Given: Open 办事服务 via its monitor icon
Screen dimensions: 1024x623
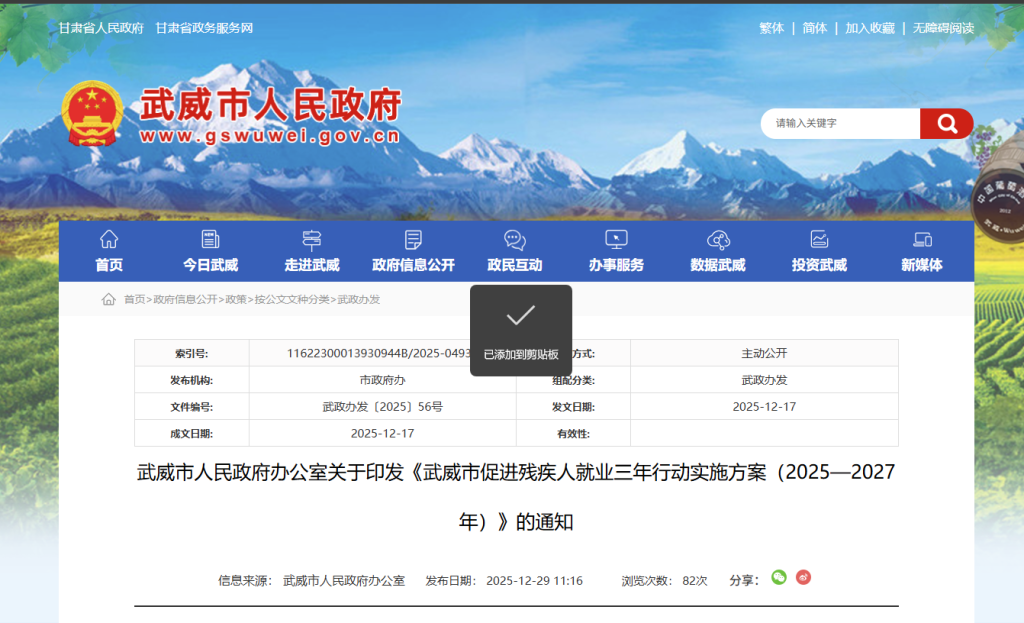Looking at the screenshot, I should click(616, 240).
